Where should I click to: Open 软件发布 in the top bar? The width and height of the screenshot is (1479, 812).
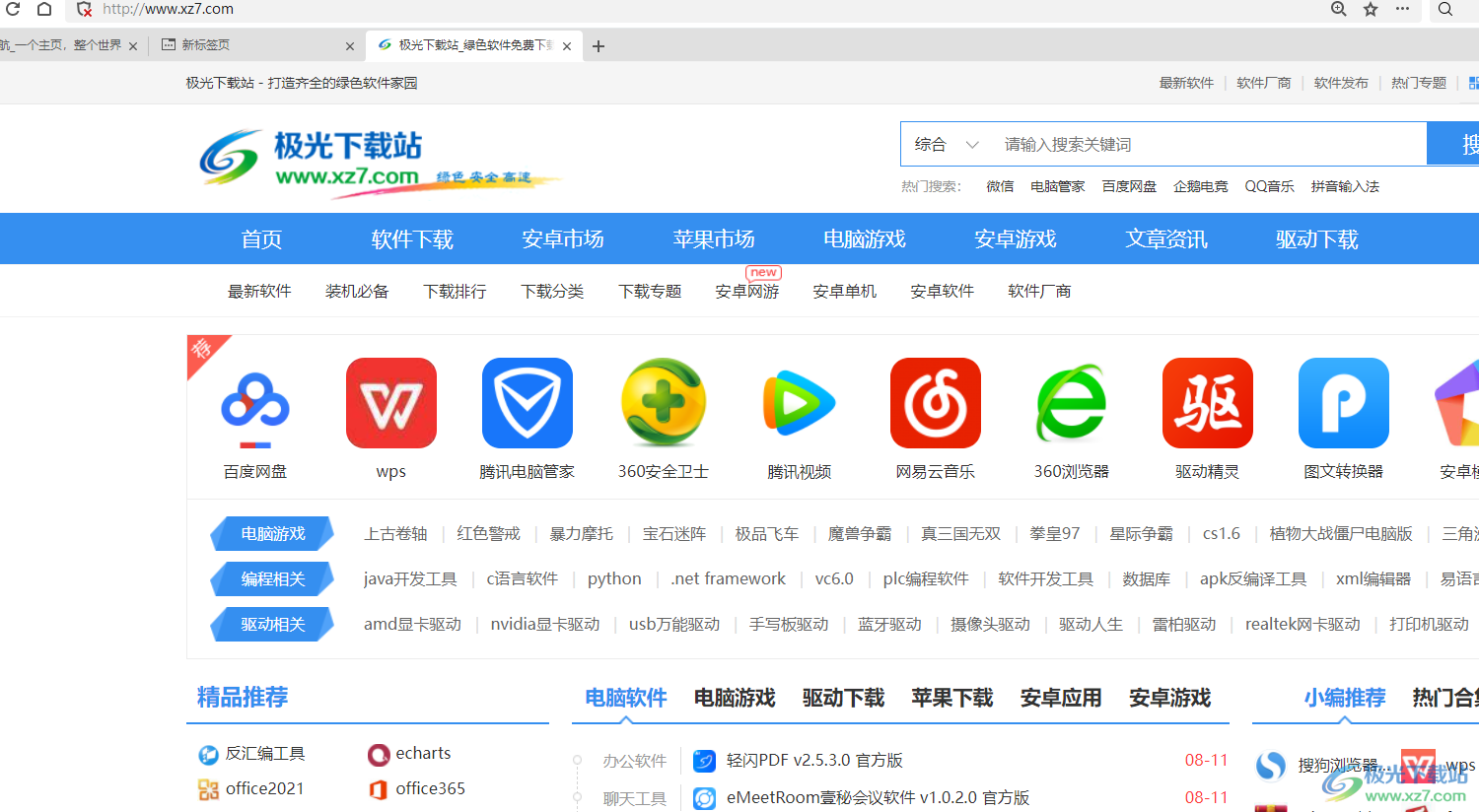[1341, 83]
